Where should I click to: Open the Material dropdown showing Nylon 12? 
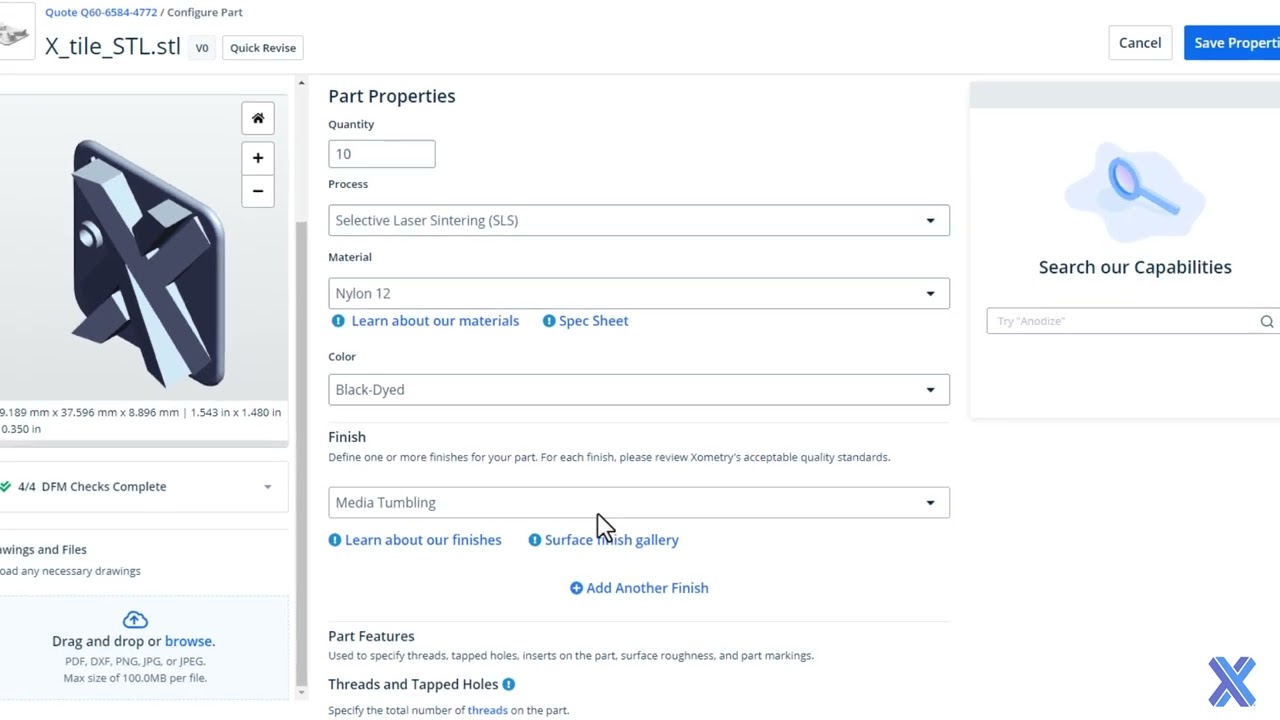coord(638,293)
